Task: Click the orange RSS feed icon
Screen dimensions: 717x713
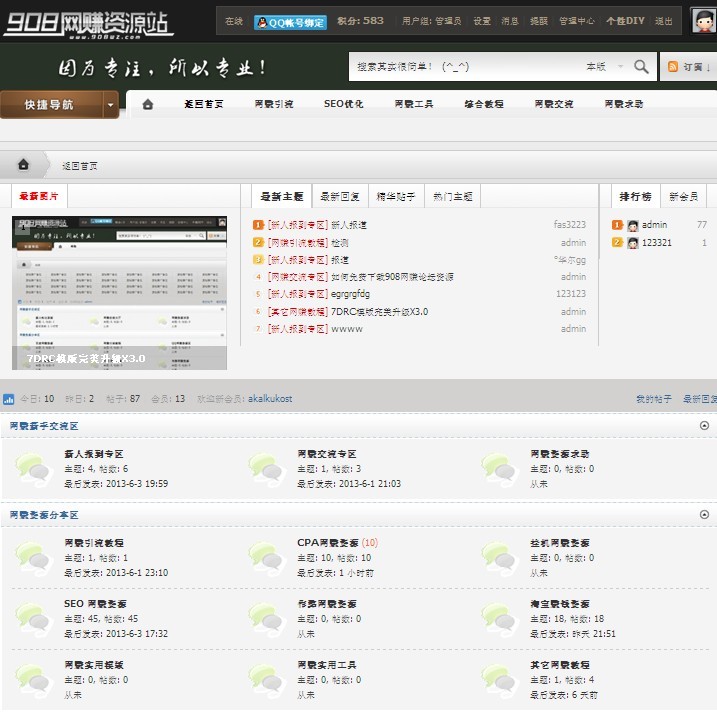Action: point(673,67)
